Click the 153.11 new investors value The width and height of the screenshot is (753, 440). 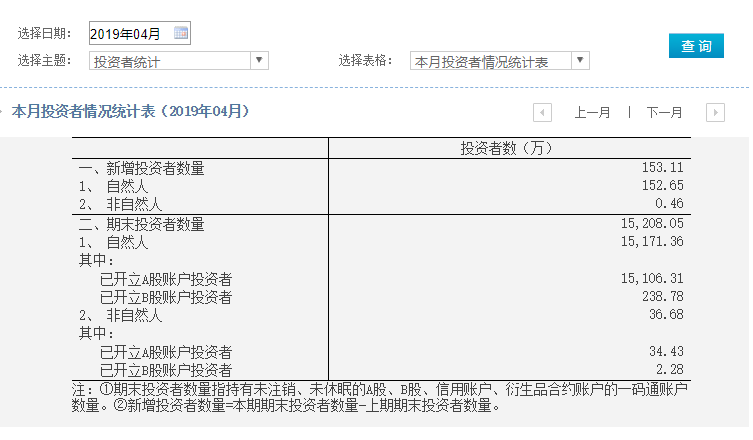tap(663, 168)
